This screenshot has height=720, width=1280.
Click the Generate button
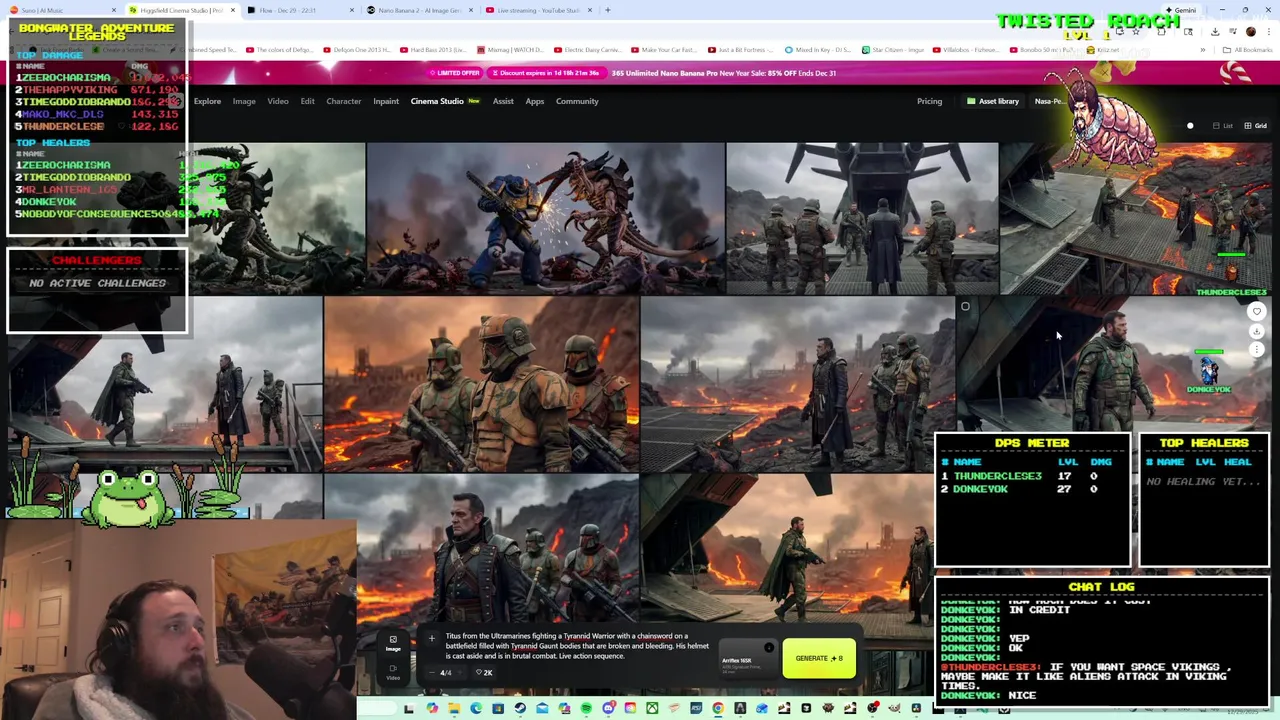click(819, 658)
